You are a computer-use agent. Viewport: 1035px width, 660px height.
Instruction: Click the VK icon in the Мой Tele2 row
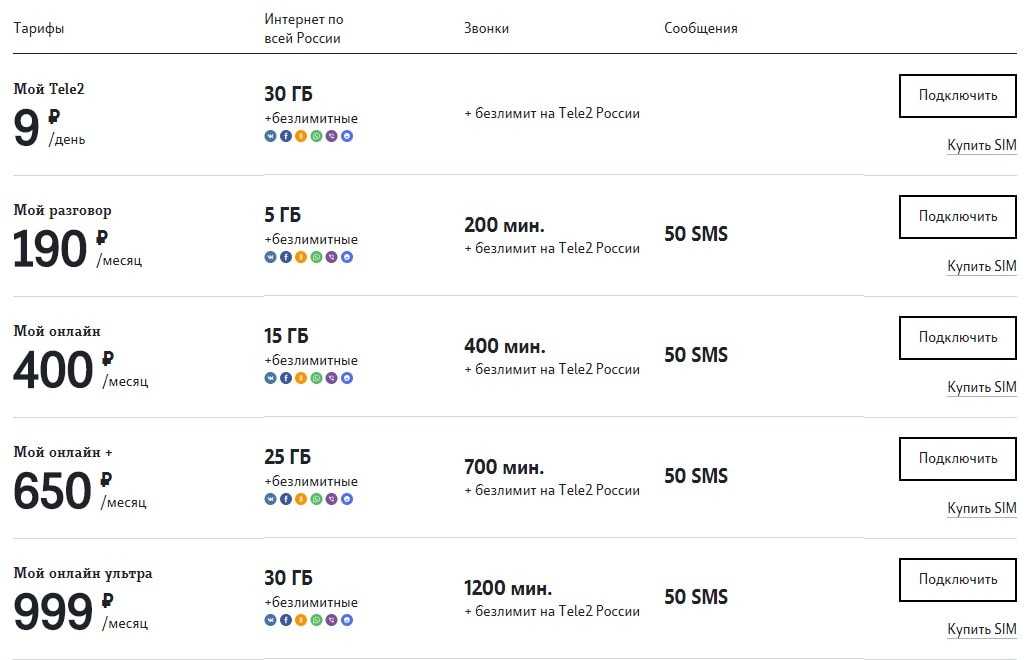271,136
